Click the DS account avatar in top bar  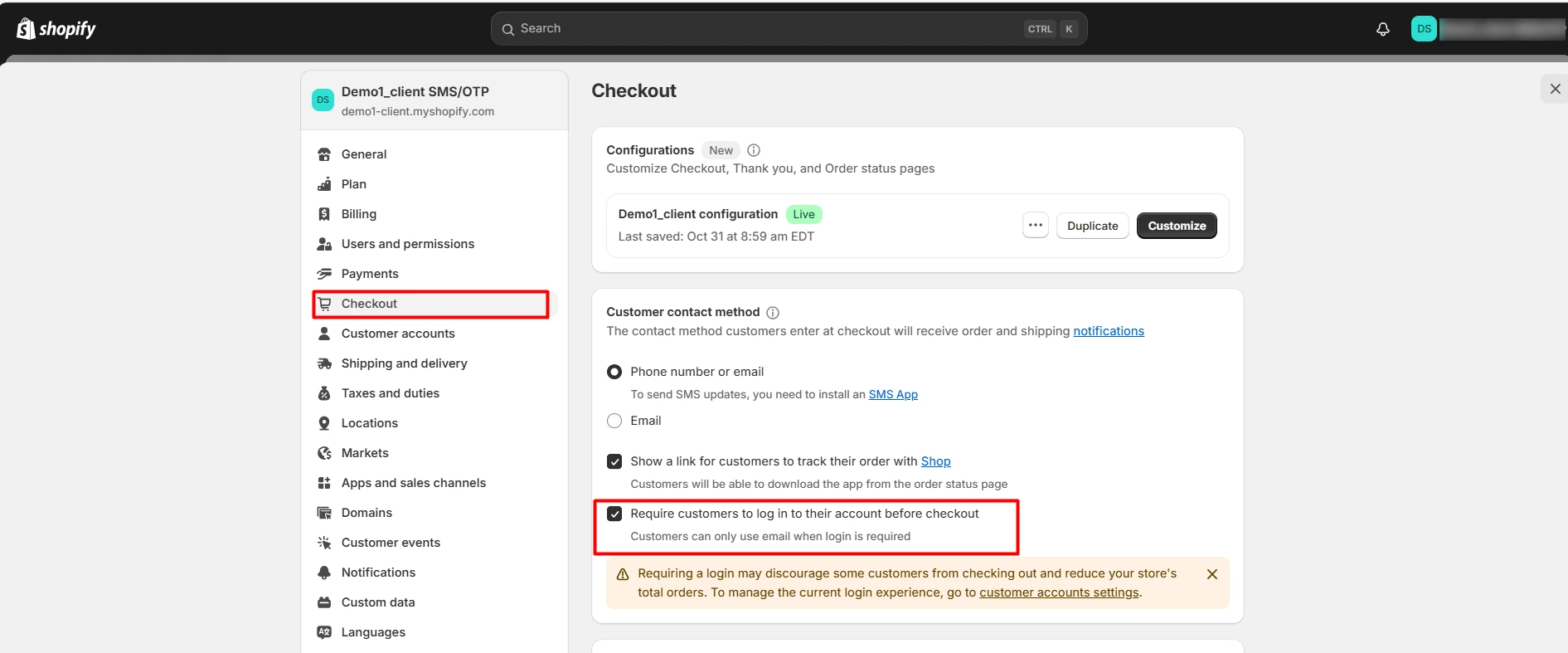point(1424,29)
